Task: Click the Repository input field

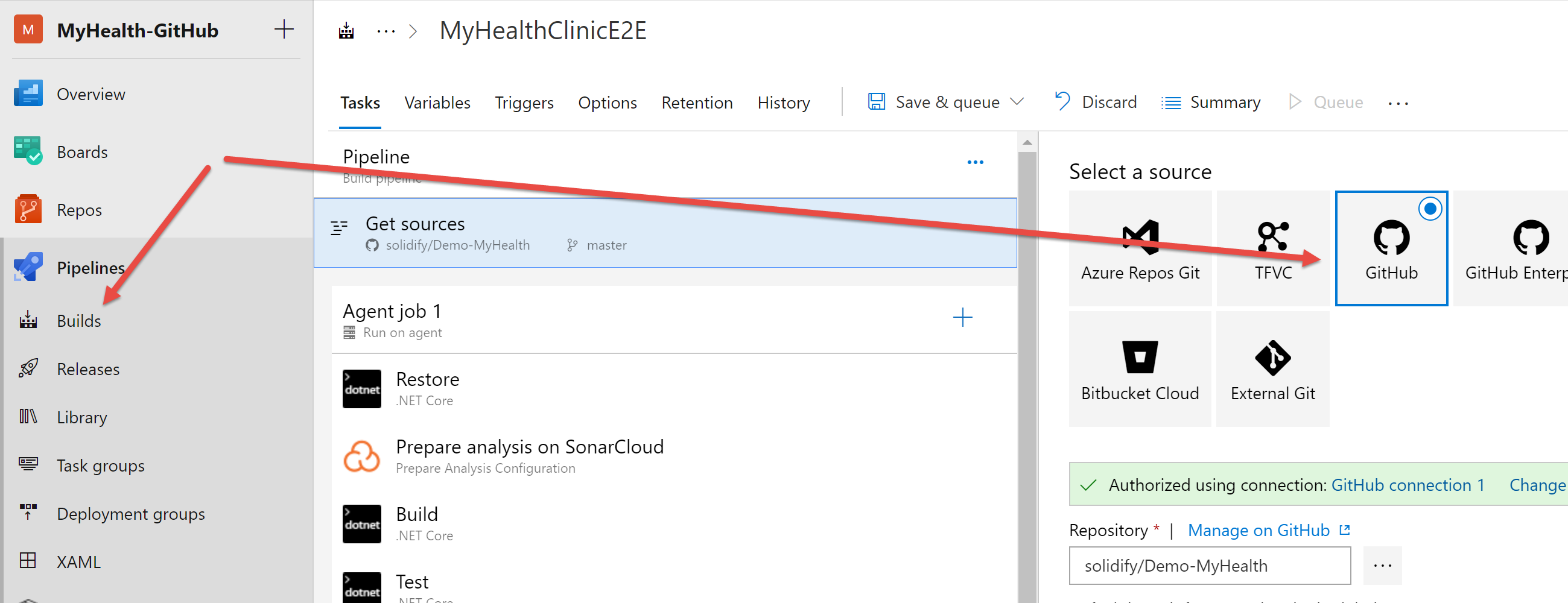Action: pos(1209,566)
